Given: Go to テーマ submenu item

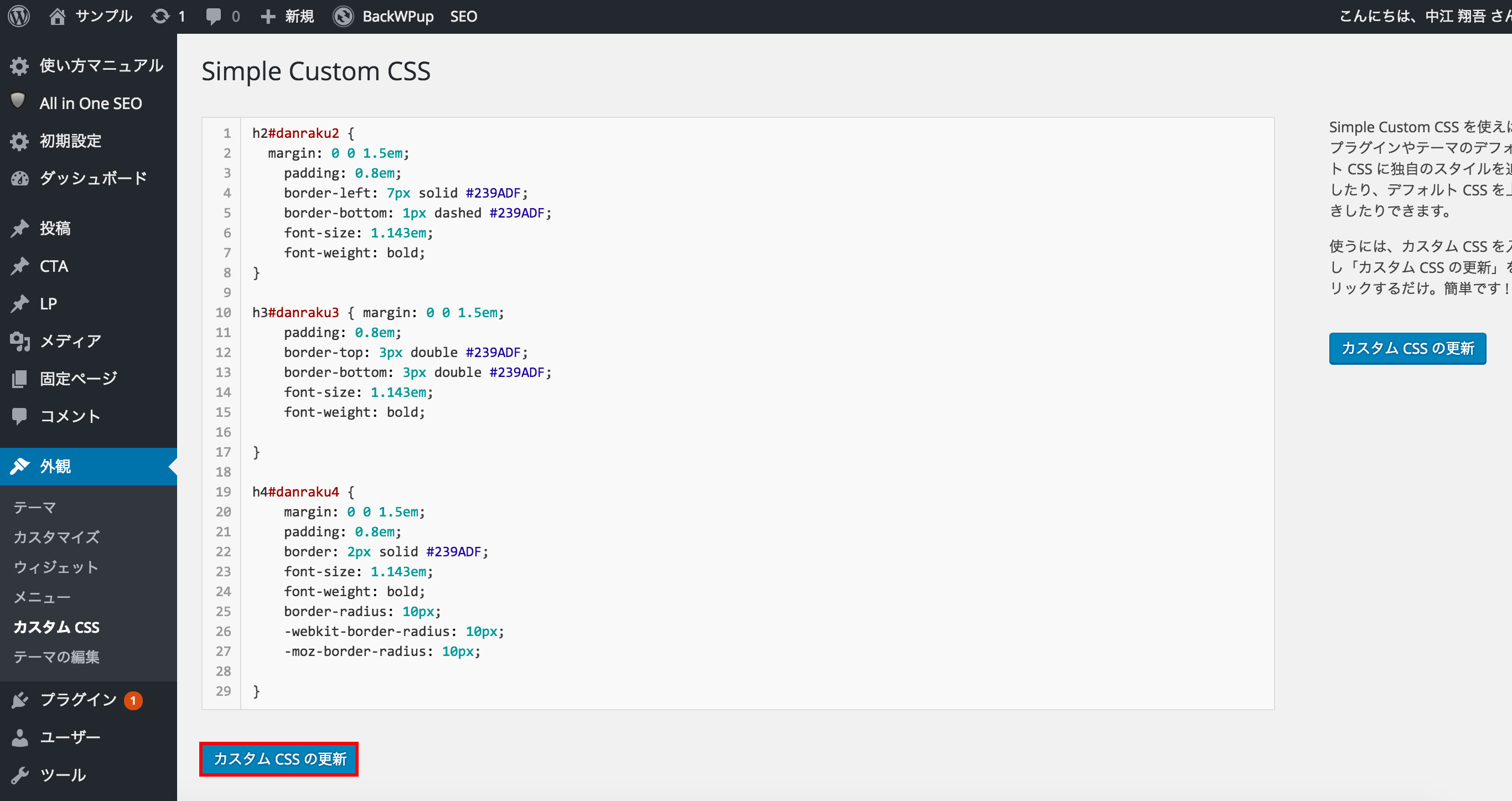Looking at the screenshot, I should (35, 507).
